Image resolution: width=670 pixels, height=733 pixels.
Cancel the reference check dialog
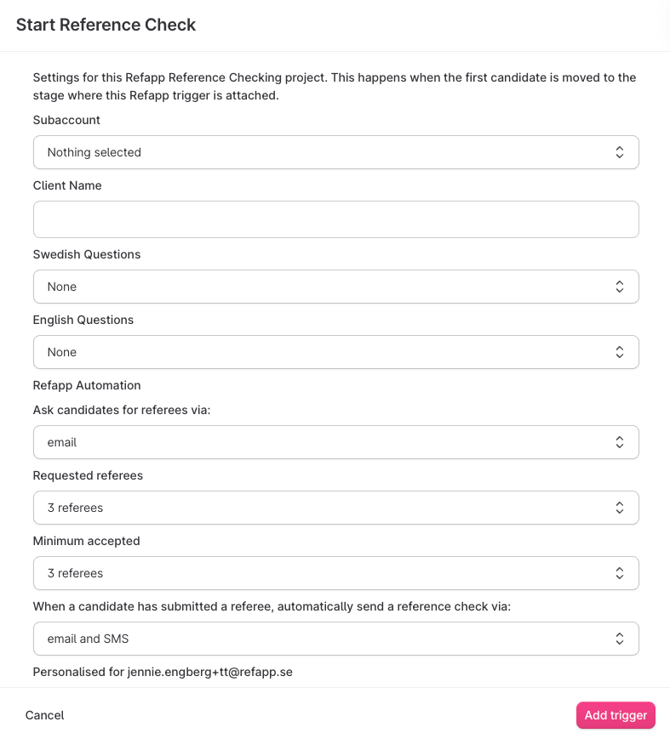[x=45, y=715]
